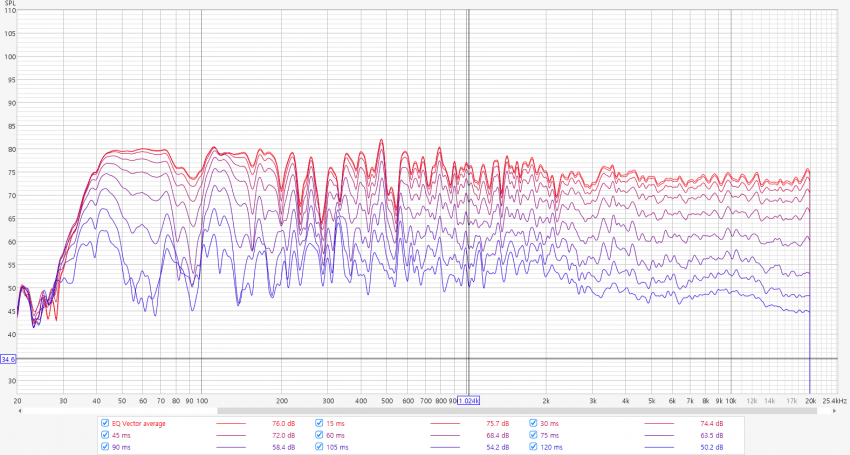Viewport: 850px width, 455px height.
Task: Click the EQ Vector average 76.0 dB value
Action: pos(284,423)
